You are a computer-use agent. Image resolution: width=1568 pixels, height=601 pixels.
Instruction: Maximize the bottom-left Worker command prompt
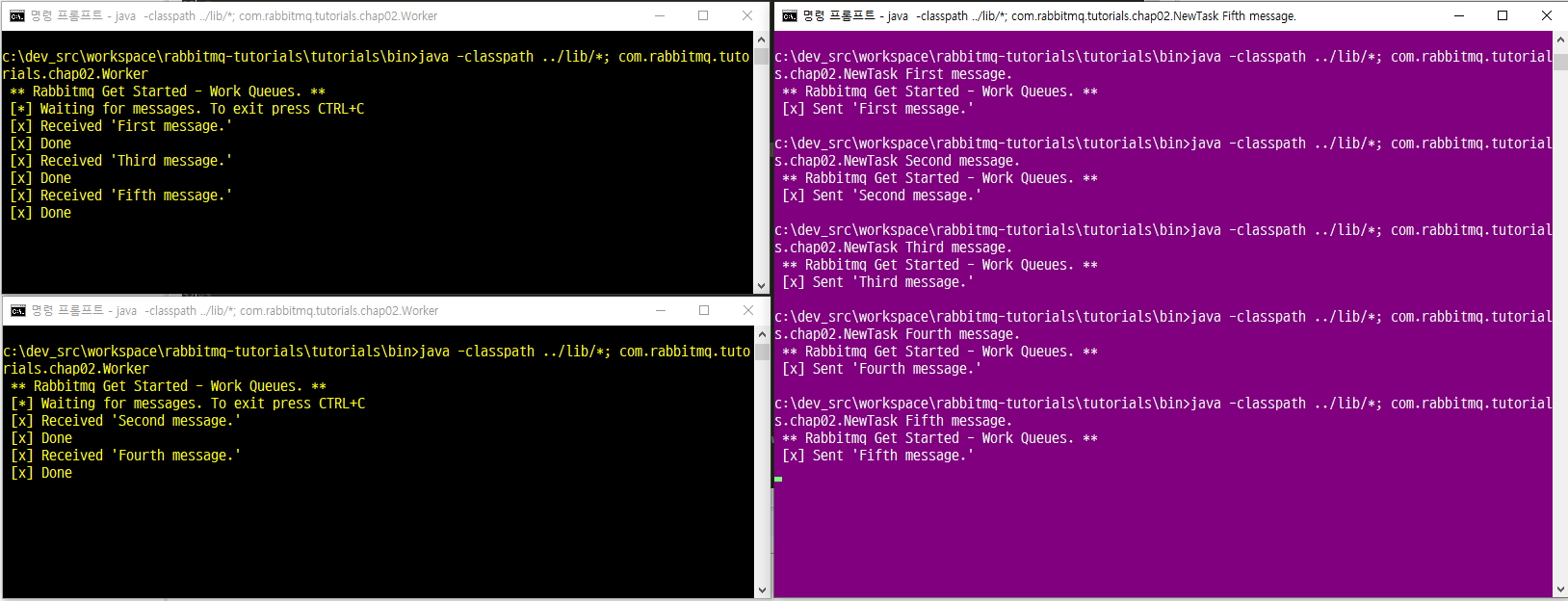coord(704,310)
